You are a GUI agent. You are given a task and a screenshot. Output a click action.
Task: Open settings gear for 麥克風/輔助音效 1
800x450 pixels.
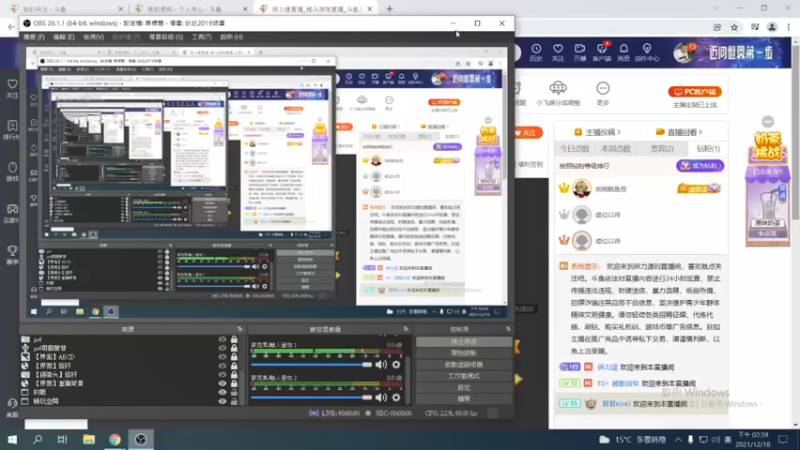(x=396, y=365)
